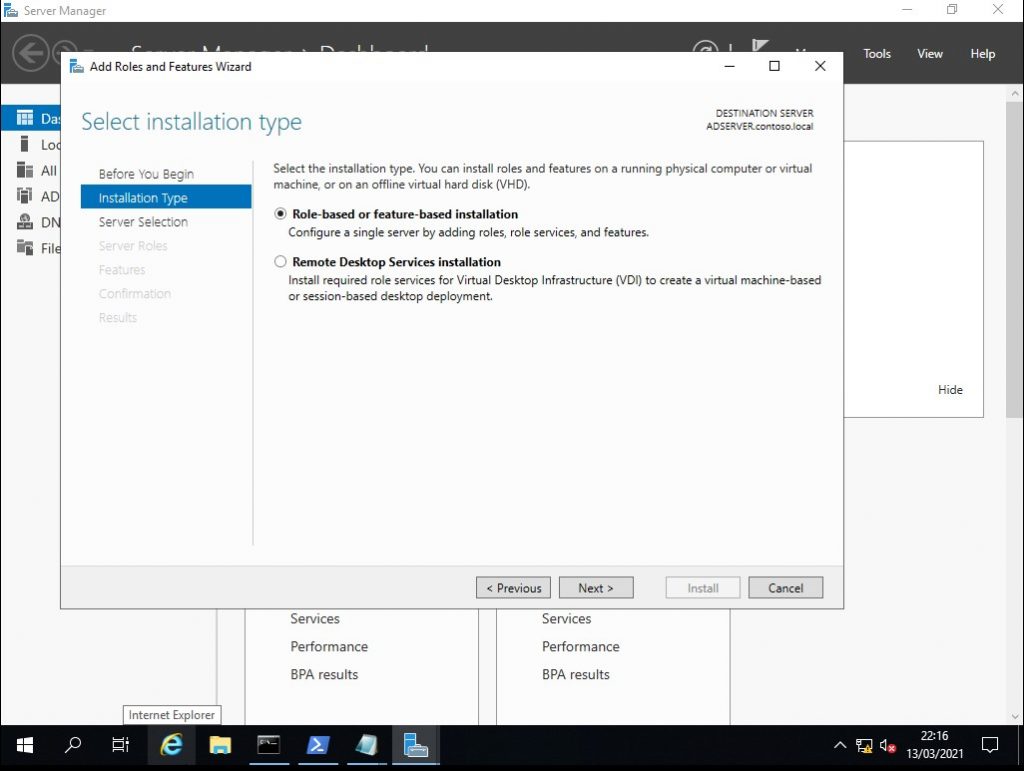1024x771 pixels.
Task: Open the View menu in Server Manager
Action: tap(930, 54)
